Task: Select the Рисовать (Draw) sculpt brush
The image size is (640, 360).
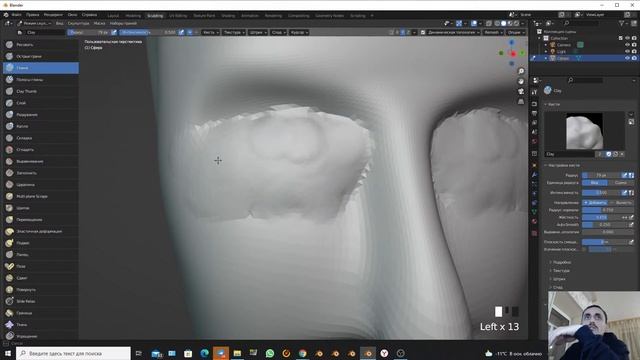Action: coord(41,44)
